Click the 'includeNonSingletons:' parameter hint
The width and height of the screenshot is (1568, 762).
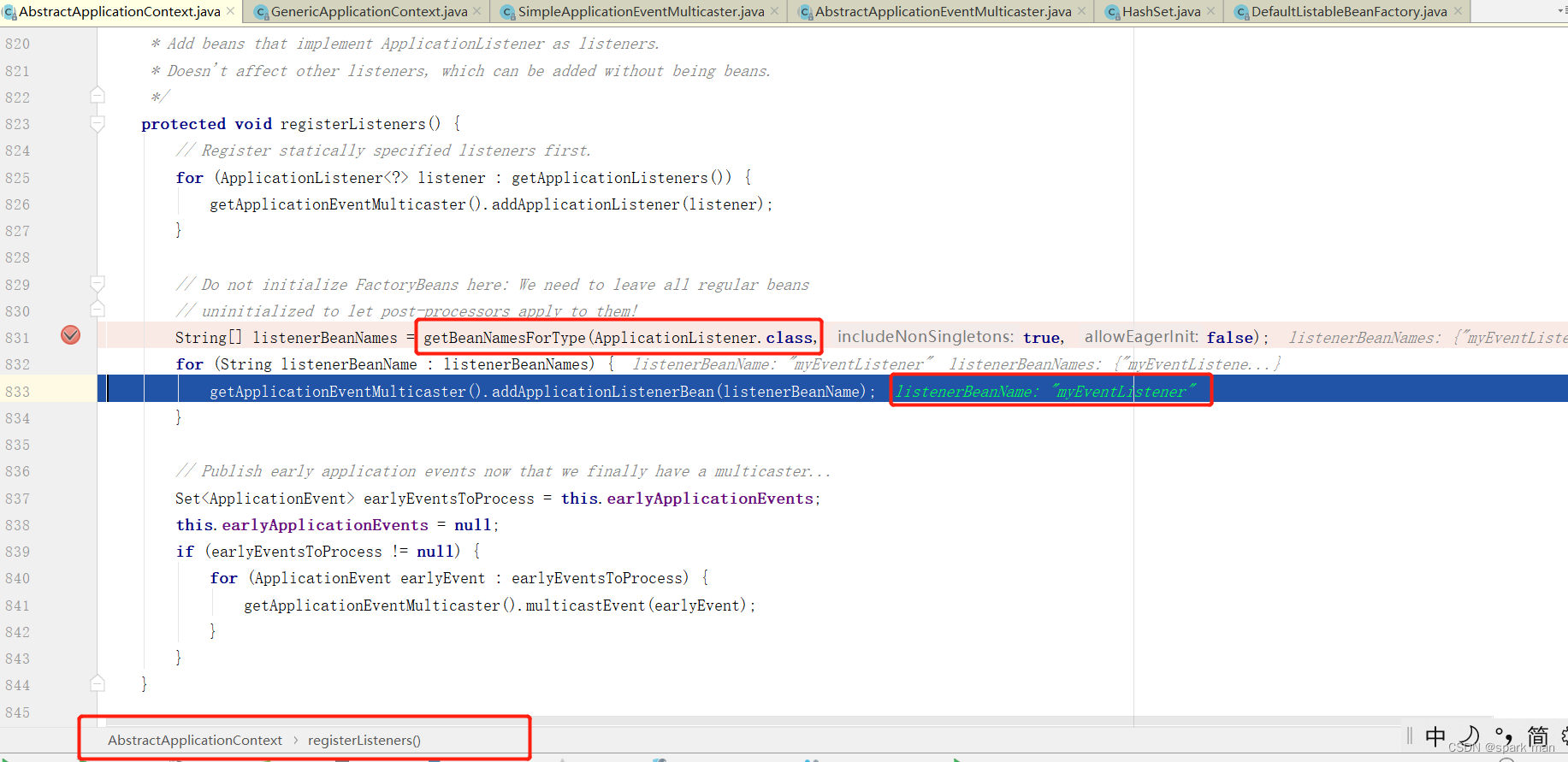click(x=926, y=337)
